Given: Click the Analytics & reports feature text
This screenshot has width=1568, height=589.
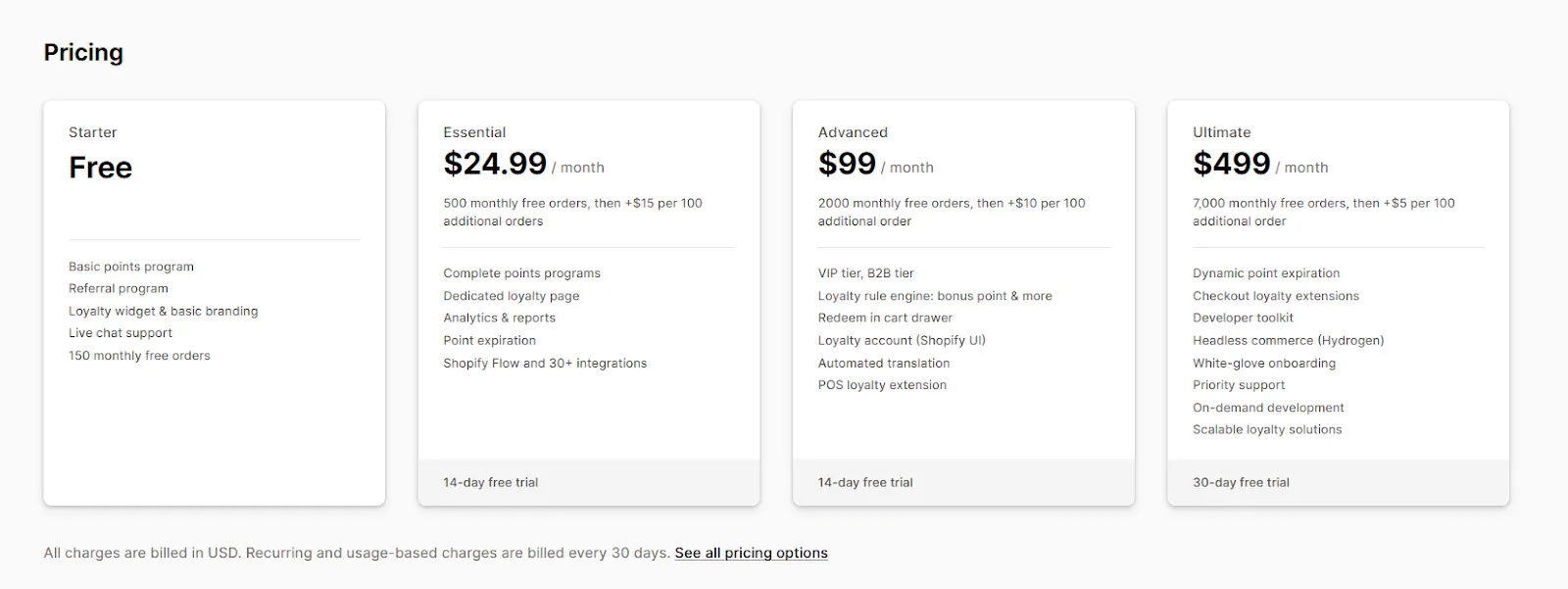Looking at the screenshot, I should coord(500,318).
